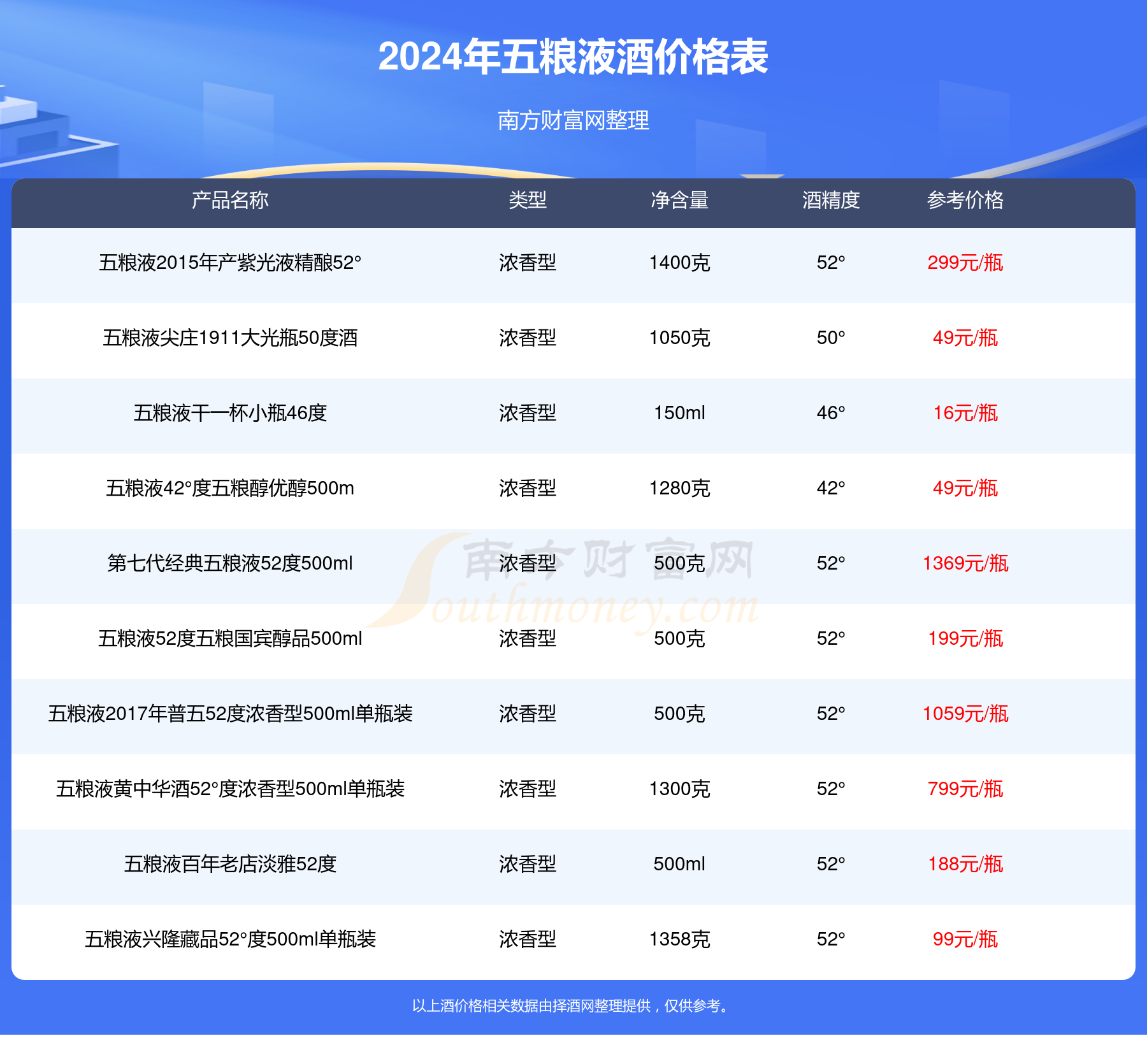Select product 第七代经典五粮液52度500ml
The height and width of the screenshot is (1064, 1147).
(230, 563)
